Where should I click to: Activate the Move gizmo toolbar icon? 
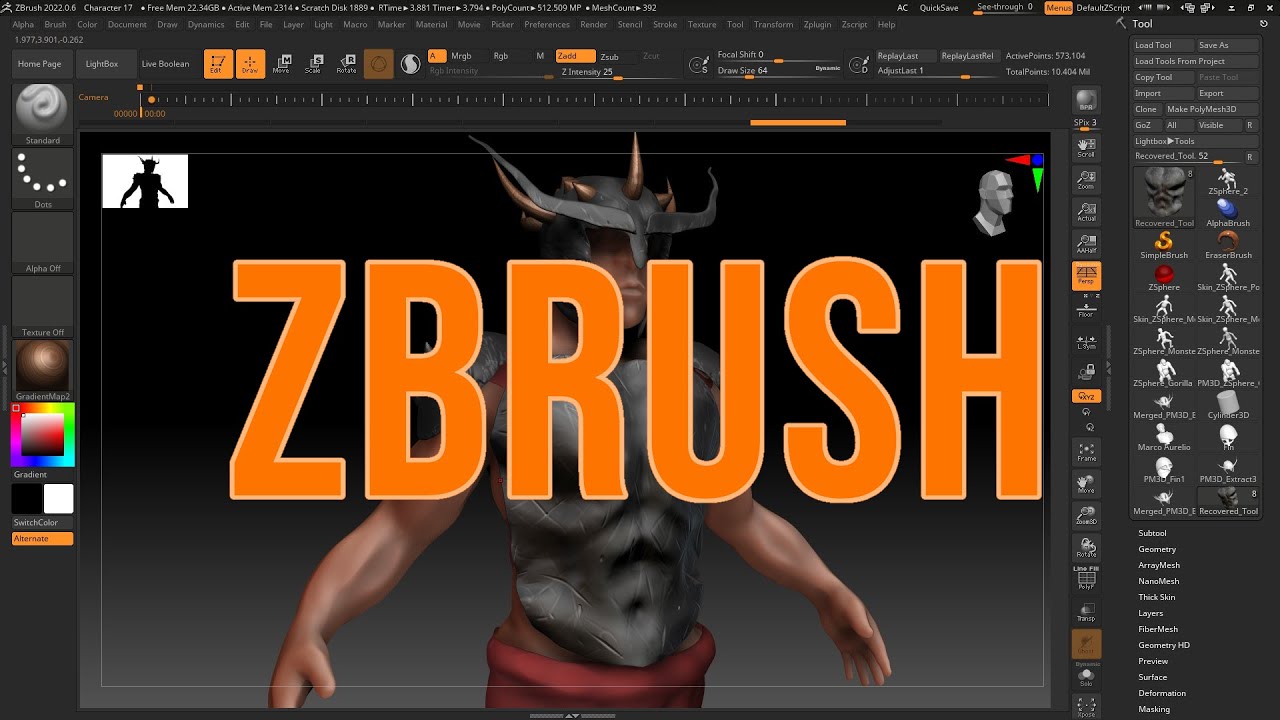283,63
